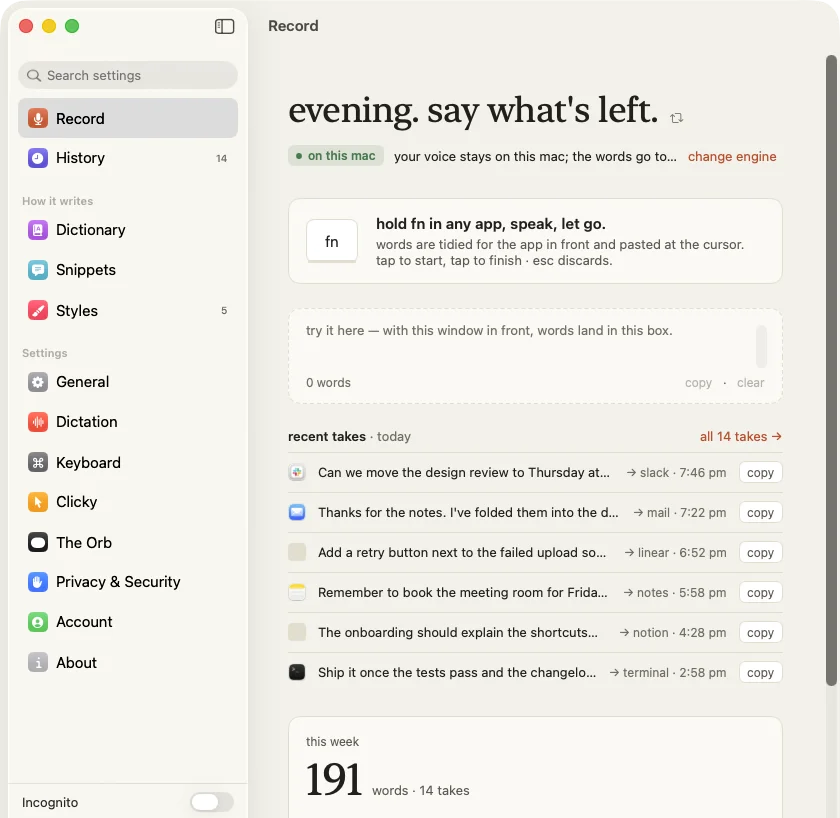The height and width of the screenshot is (818, 840).
Task: Click the Record microphone icon in sidebar
Action: tap(38, 118)
